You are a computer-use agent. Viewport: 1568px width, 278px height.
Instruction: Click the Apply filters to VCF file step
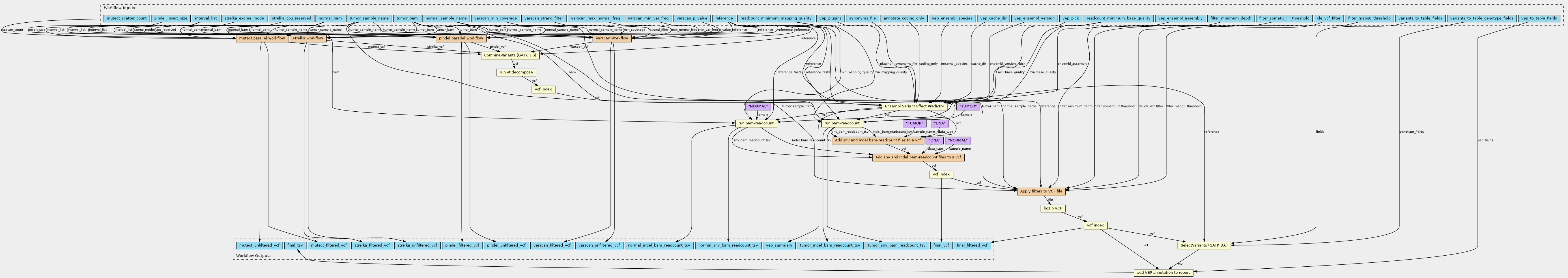click(x=1041, y=192)
